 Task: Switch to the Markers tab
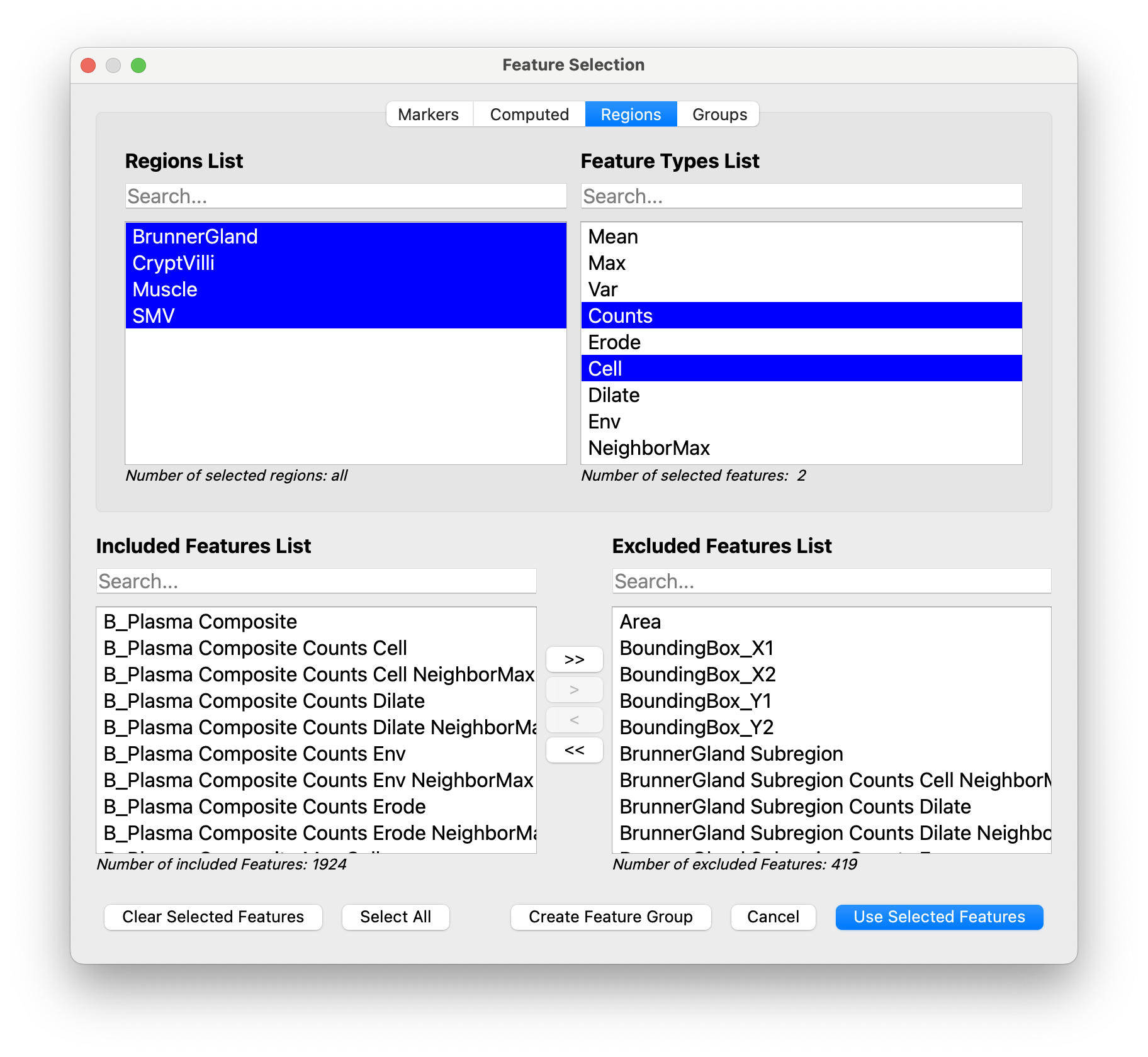428,114
